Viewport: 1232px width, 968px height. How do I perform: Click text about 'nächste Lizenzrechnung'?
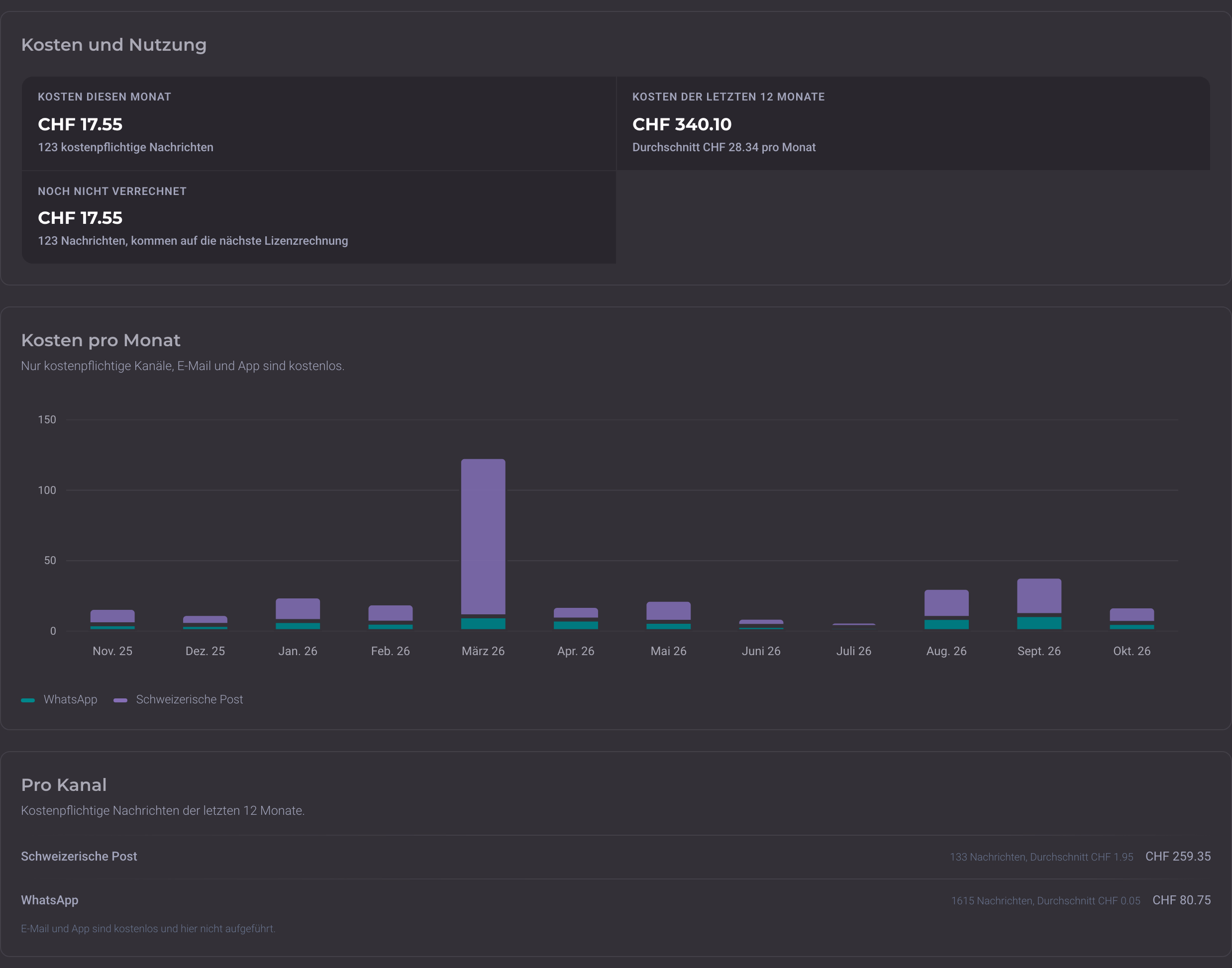(x=193, y=241)
